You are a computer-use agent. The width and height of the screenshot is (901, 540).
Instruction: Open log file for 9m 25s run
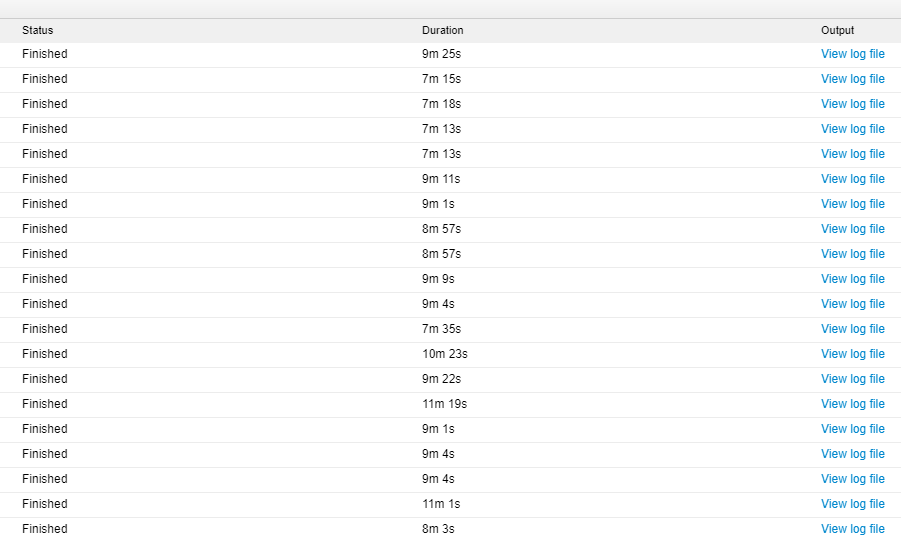[x=852, y=54]
